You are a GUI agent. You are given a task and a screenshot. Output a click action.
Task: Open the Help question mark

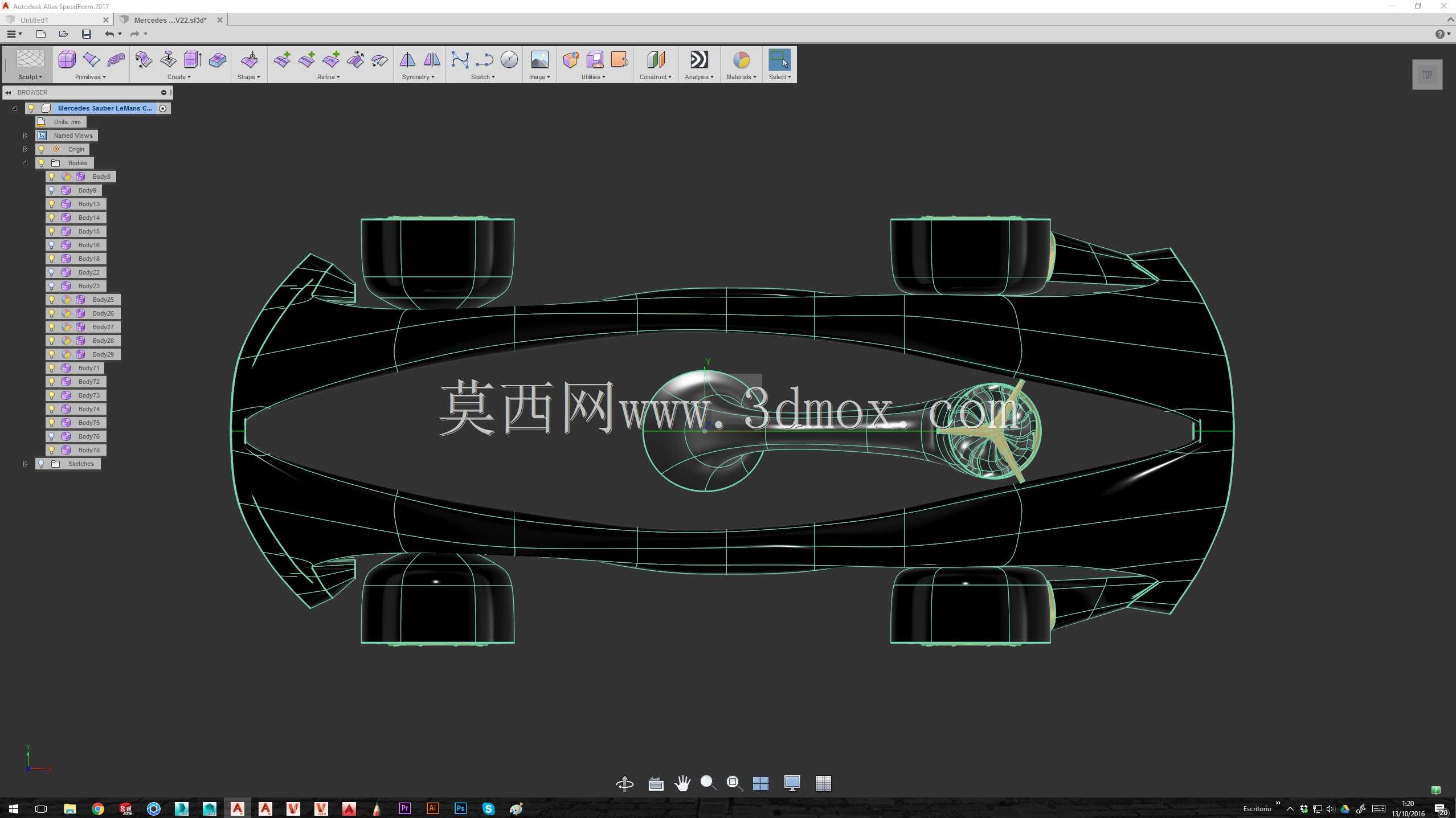[1439, 34]
